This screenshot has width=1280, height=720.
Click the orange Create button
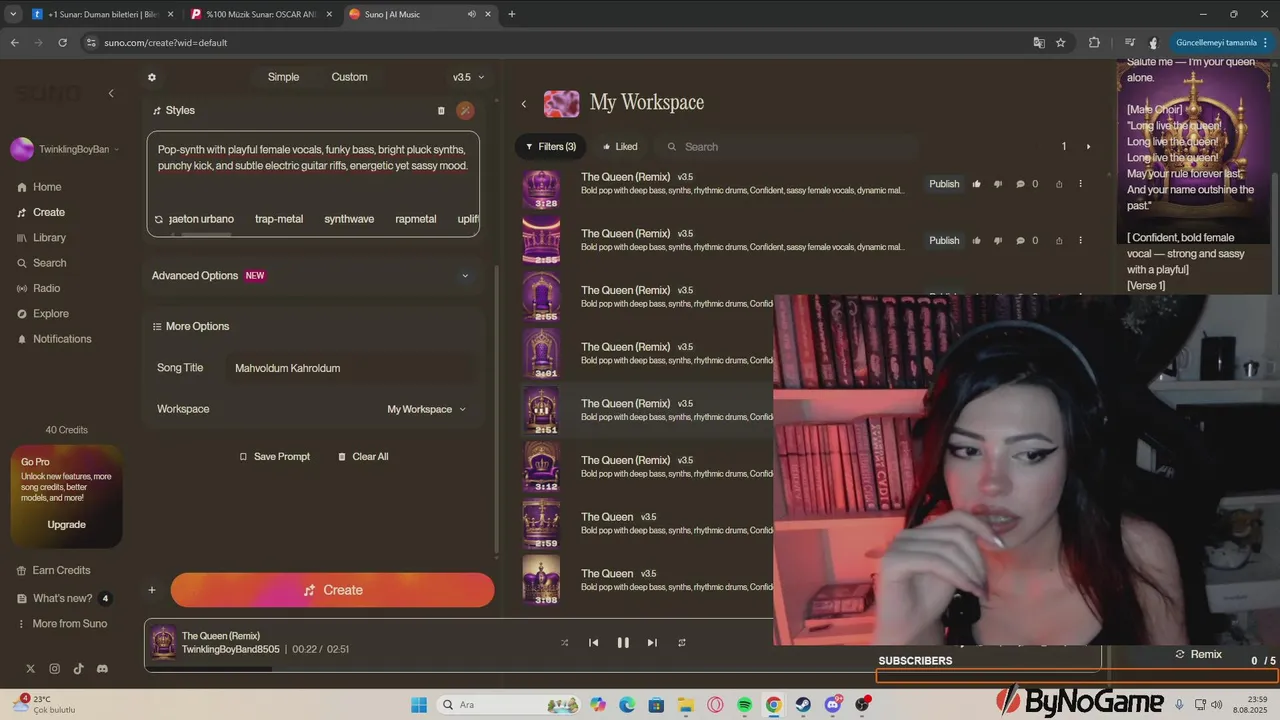pyautogui.click(x=332, y=590)
